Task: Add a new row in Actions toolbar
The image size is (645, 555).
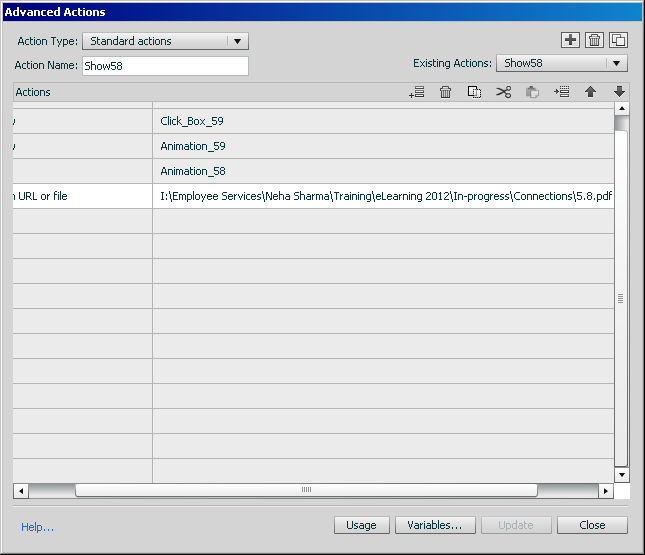Action: tap(416, 92)
